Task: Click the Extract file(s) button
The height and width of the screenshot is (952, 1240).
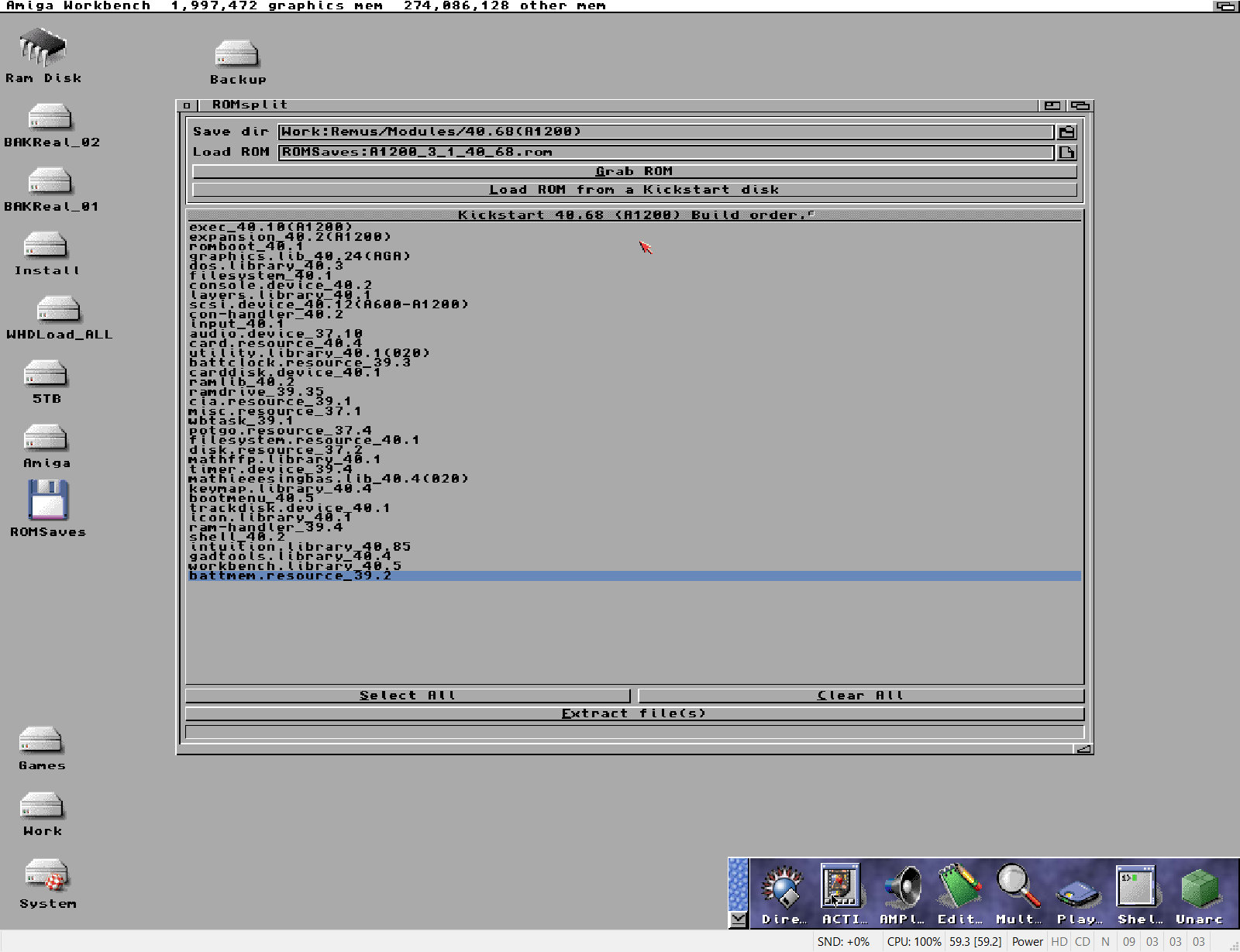Action: tap(634, 713)
